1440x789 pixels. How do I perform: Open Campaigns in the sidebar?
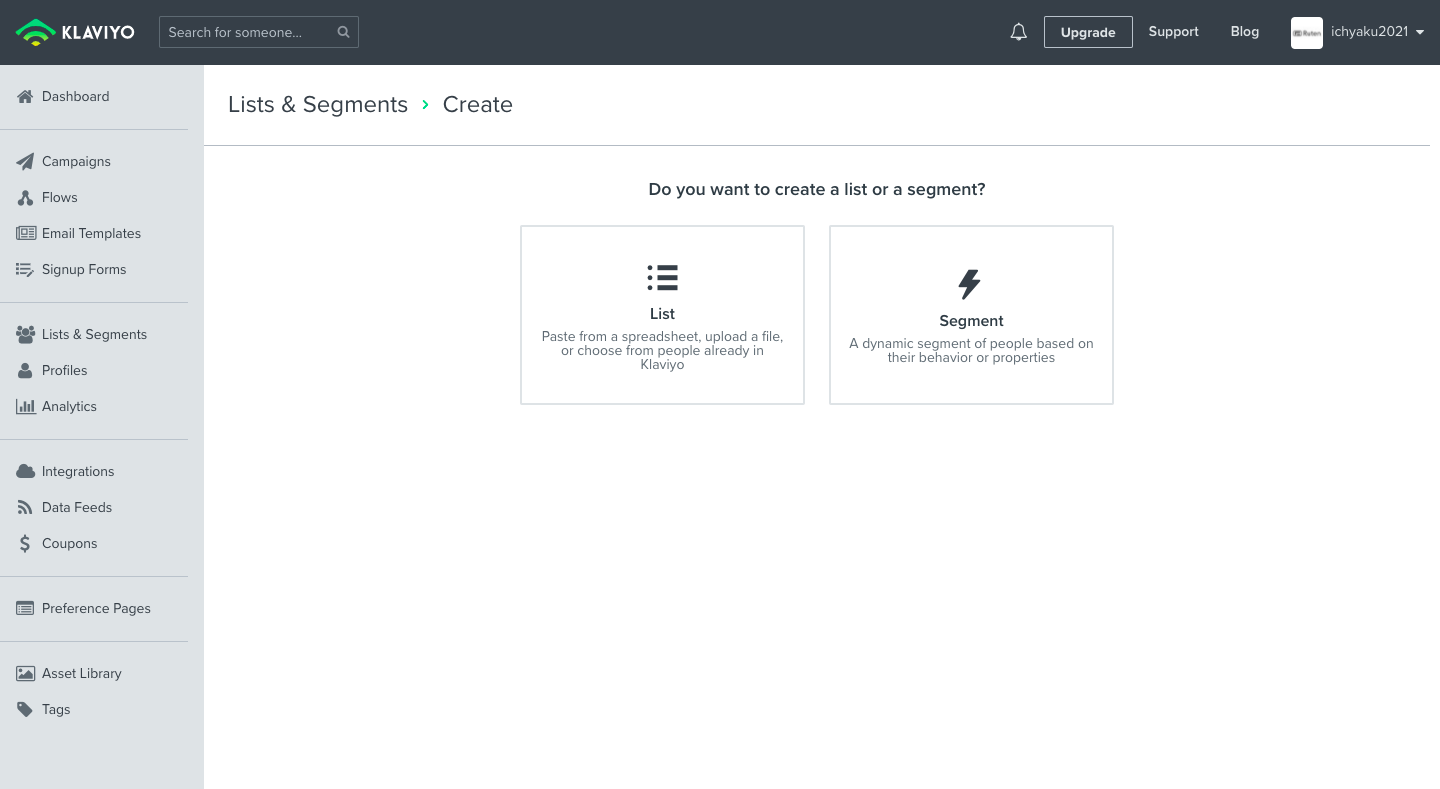pos(76,161)
